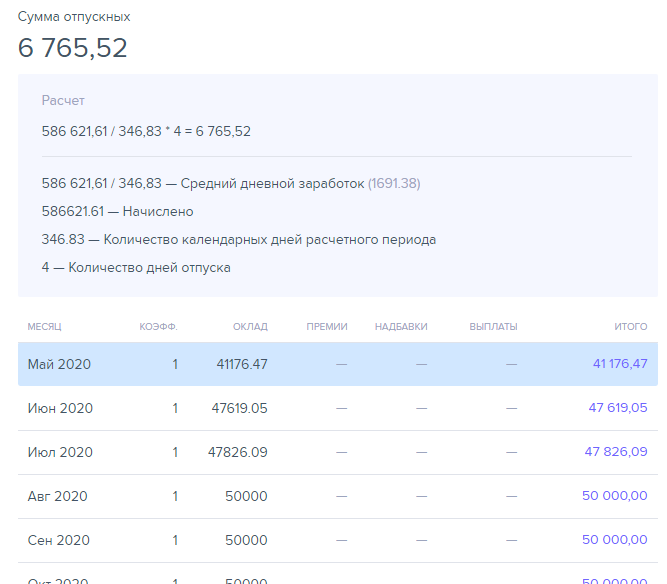667x584 pixels.
Task: Edit the оклад value 41176.47
Action: 242,365
